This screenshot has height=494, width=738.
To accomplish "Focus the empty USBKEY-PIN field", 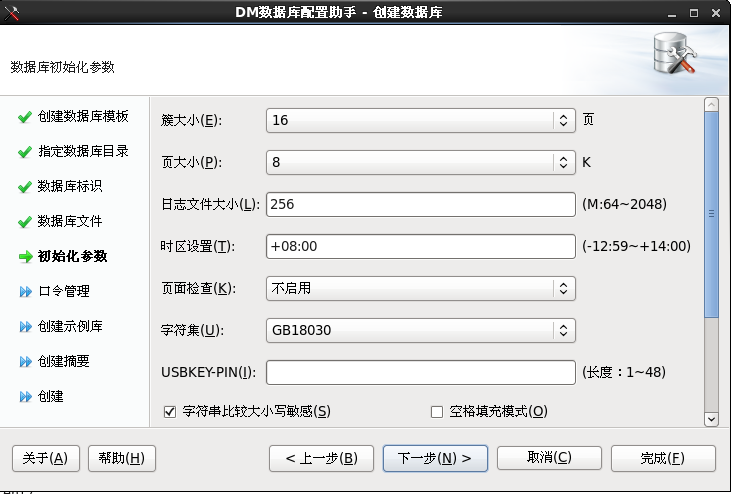I will [420, 373].
